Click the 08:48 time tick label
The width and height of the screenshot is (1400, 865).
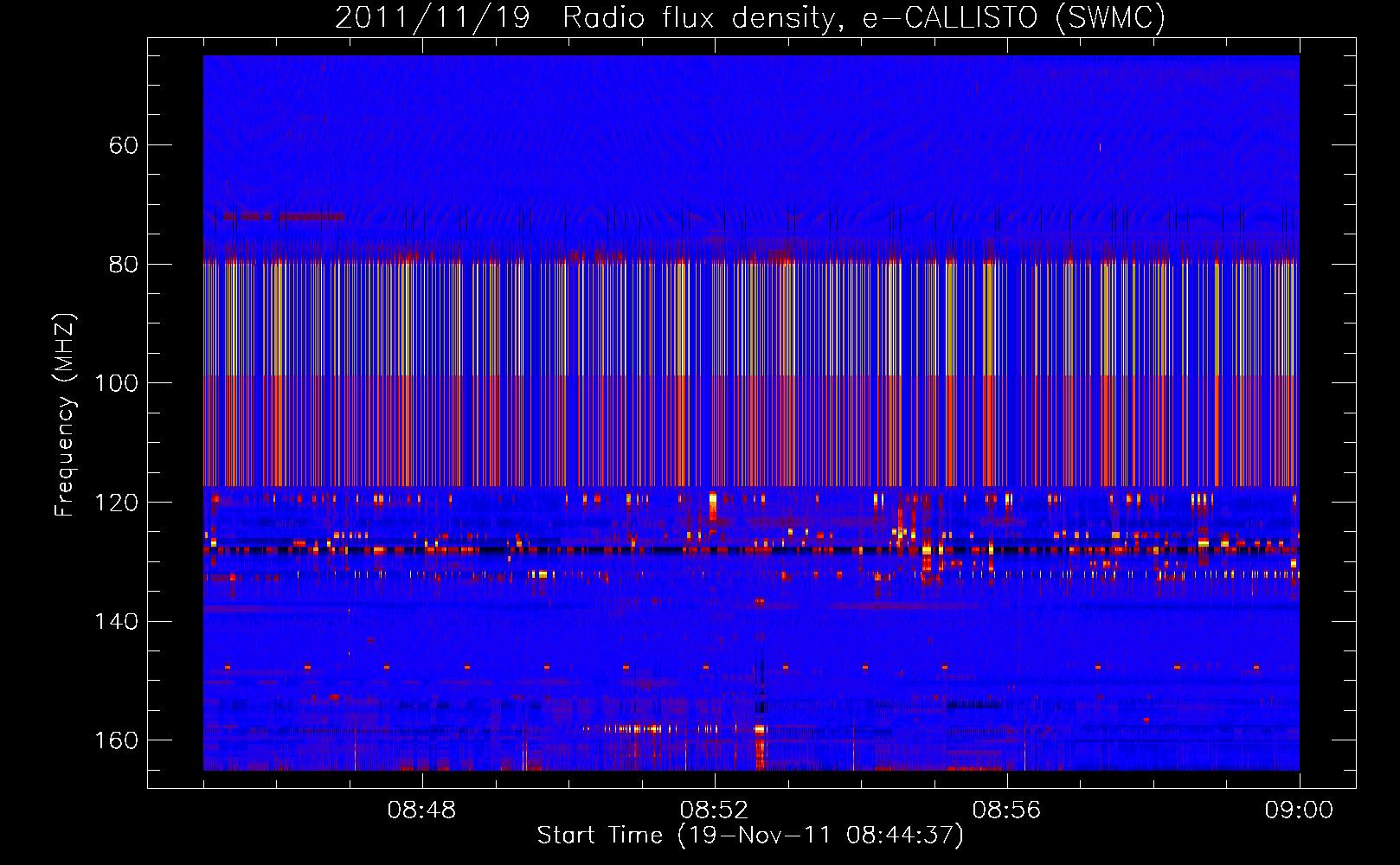(421, 811)
